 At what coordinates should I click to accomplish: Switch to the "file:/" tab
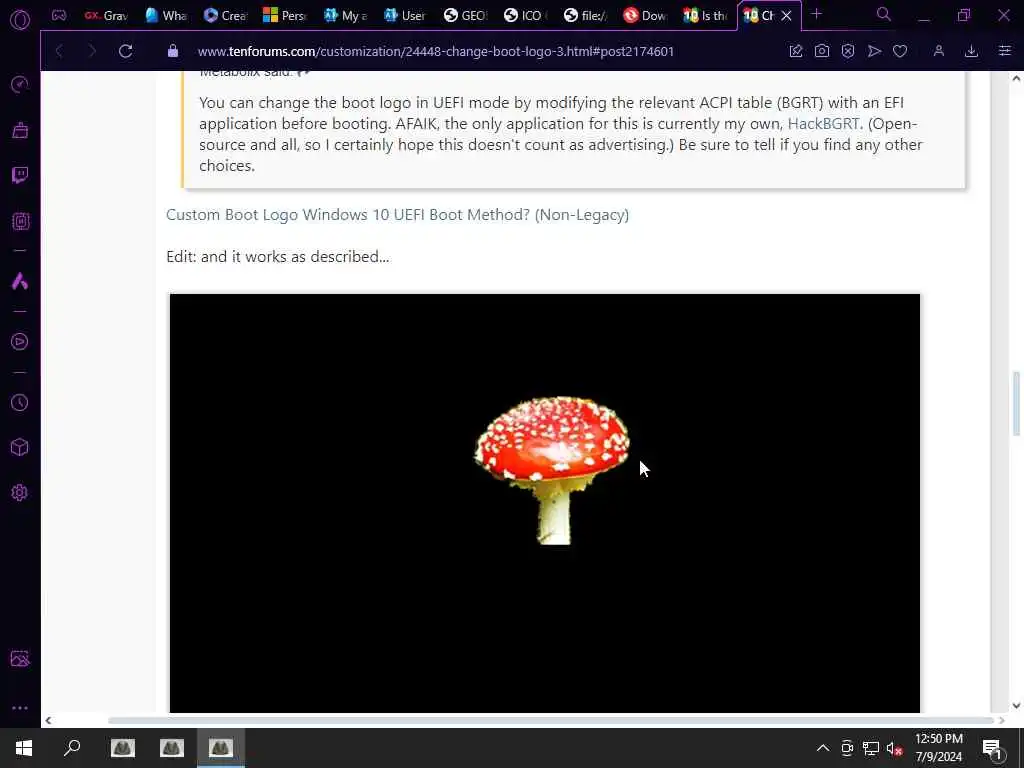coord(585,16)
